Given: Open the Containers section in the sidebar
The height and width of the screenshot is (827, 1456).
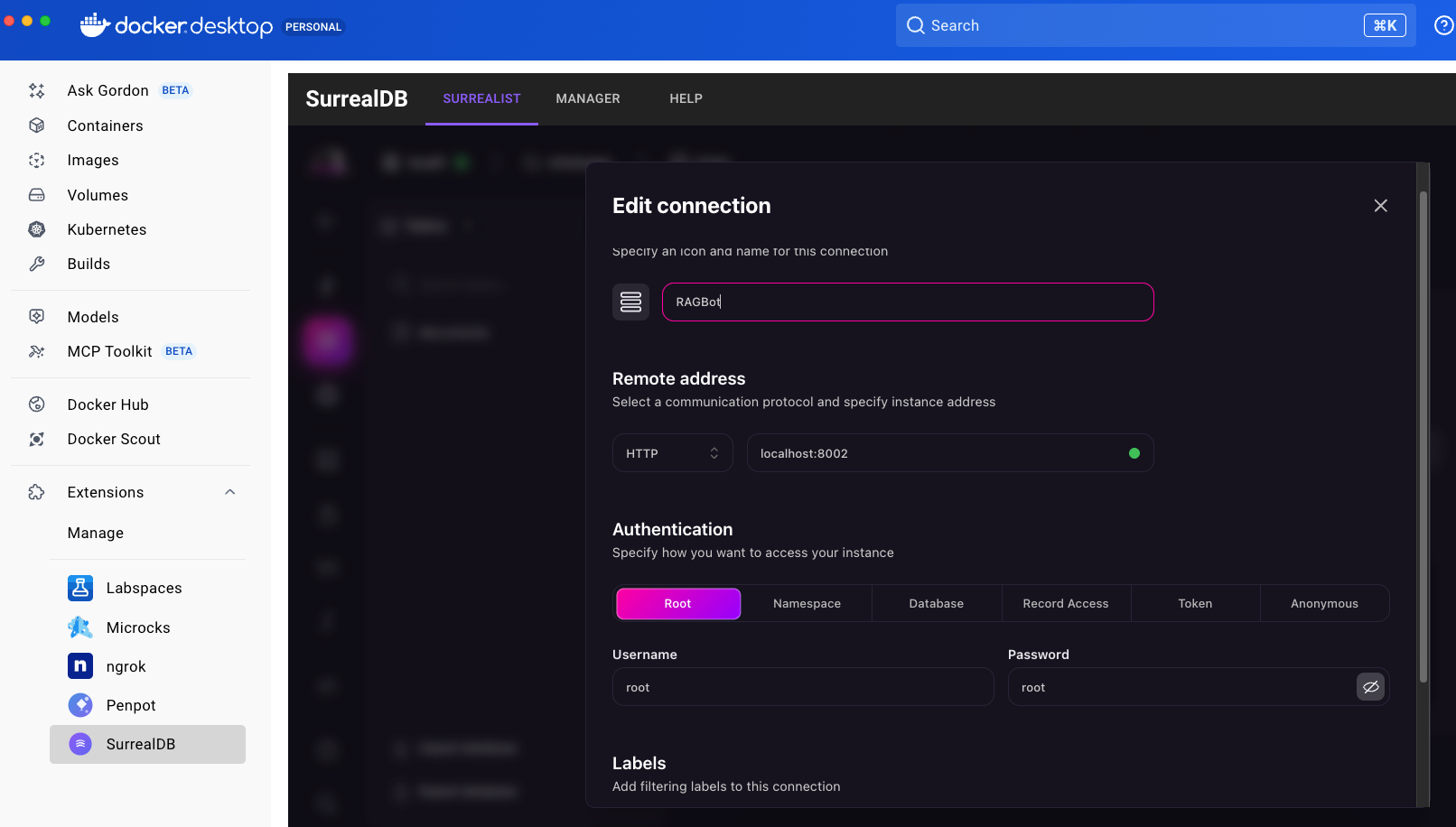Looking at the screenshot, I should [105, 125].
